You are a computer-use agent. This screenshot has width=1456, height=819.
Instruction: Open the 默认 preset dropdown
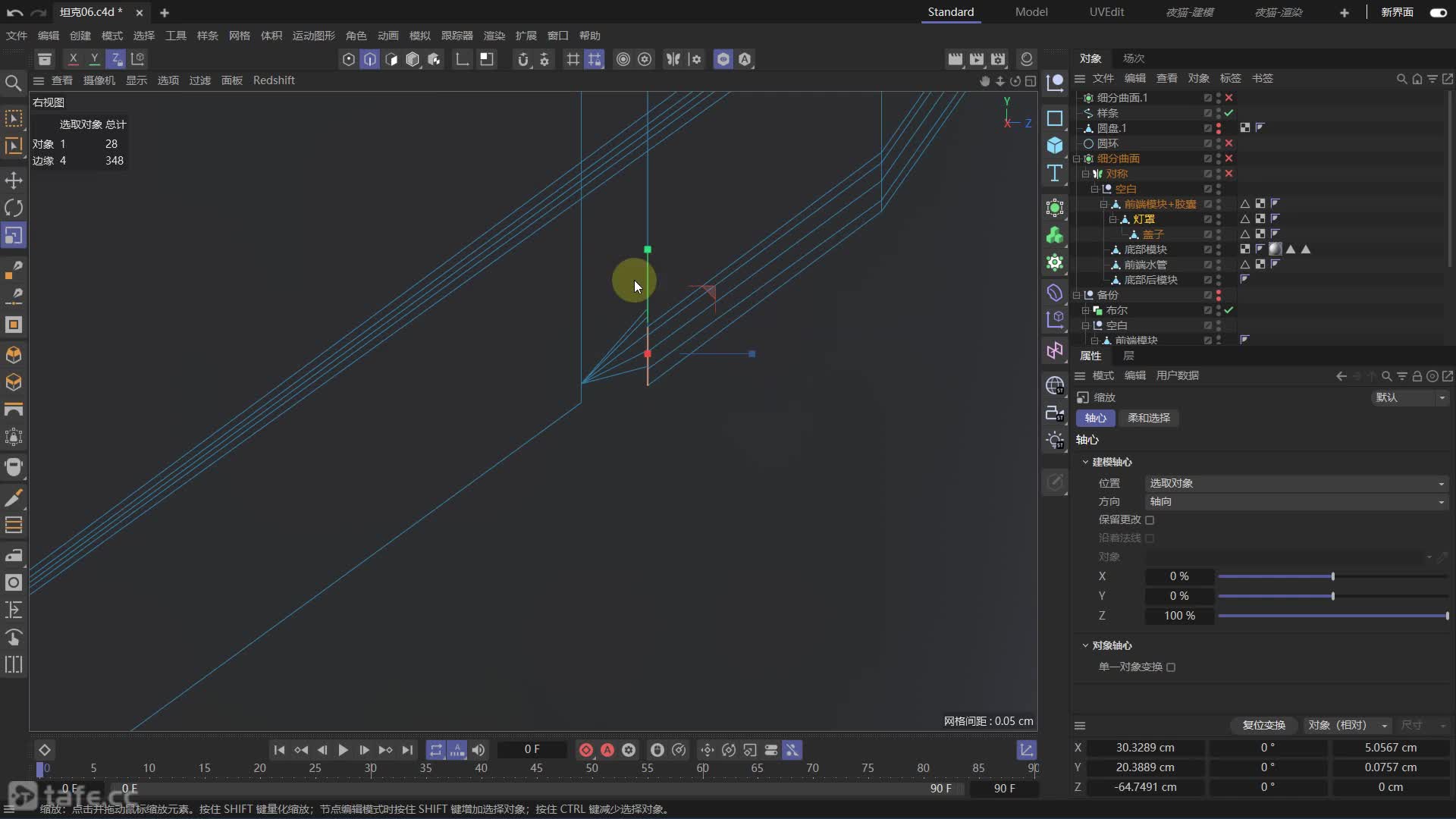(x=1410, y=397)
